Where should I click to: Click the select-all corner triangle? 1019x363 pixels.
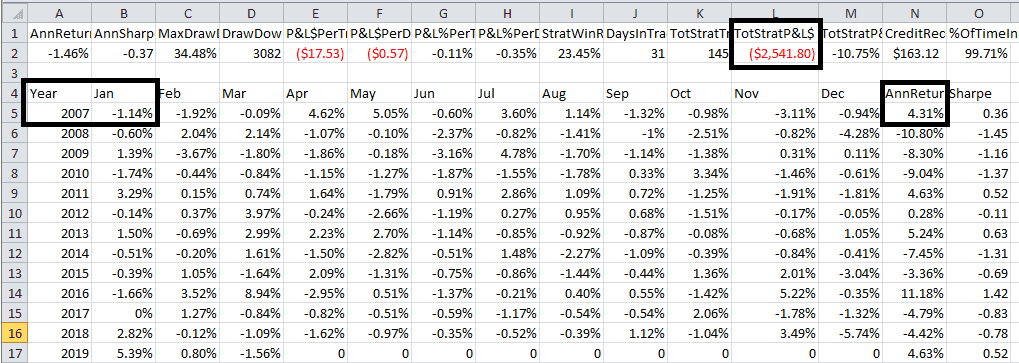pyautogui.click(x=14, y=12)
